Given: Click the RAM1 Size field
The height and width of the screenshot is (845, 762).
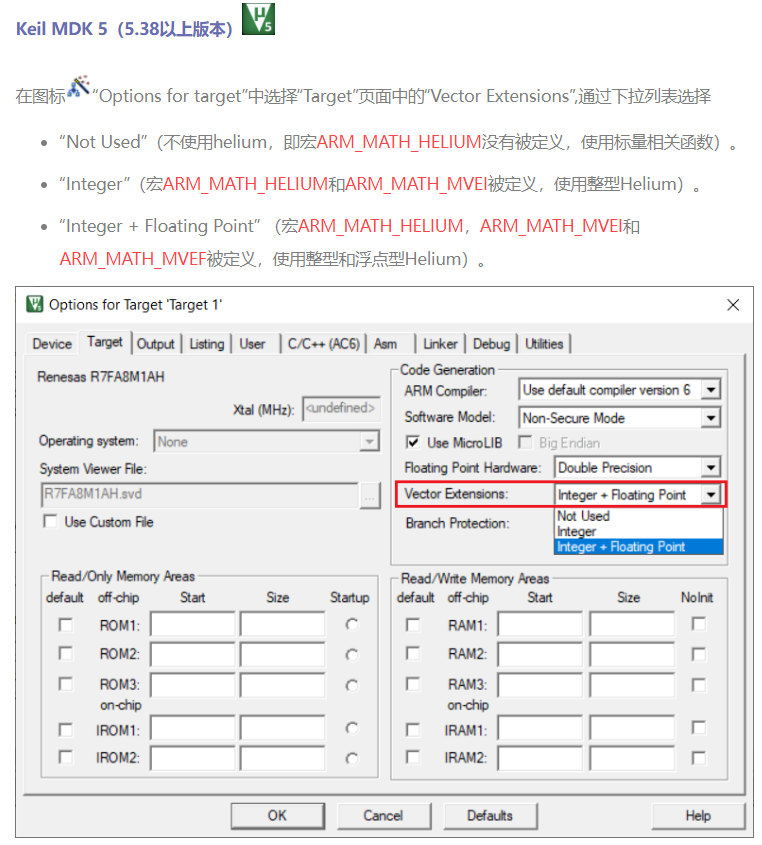Looking at the screenshot, I should (x=632, y=625).
